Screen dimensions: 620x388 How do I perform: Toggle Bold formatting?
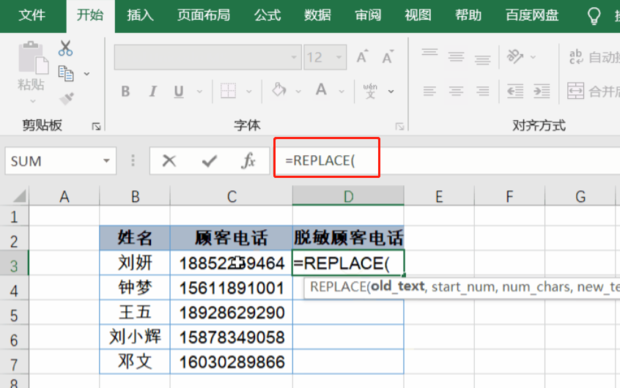[125, 91]
